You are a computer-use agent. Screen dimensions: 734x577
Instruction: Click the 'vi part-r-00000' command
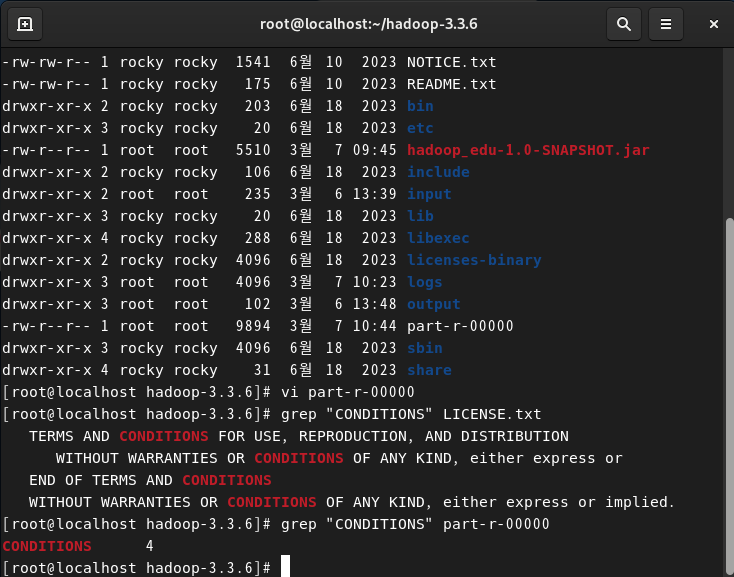click(x=347, y=392)
